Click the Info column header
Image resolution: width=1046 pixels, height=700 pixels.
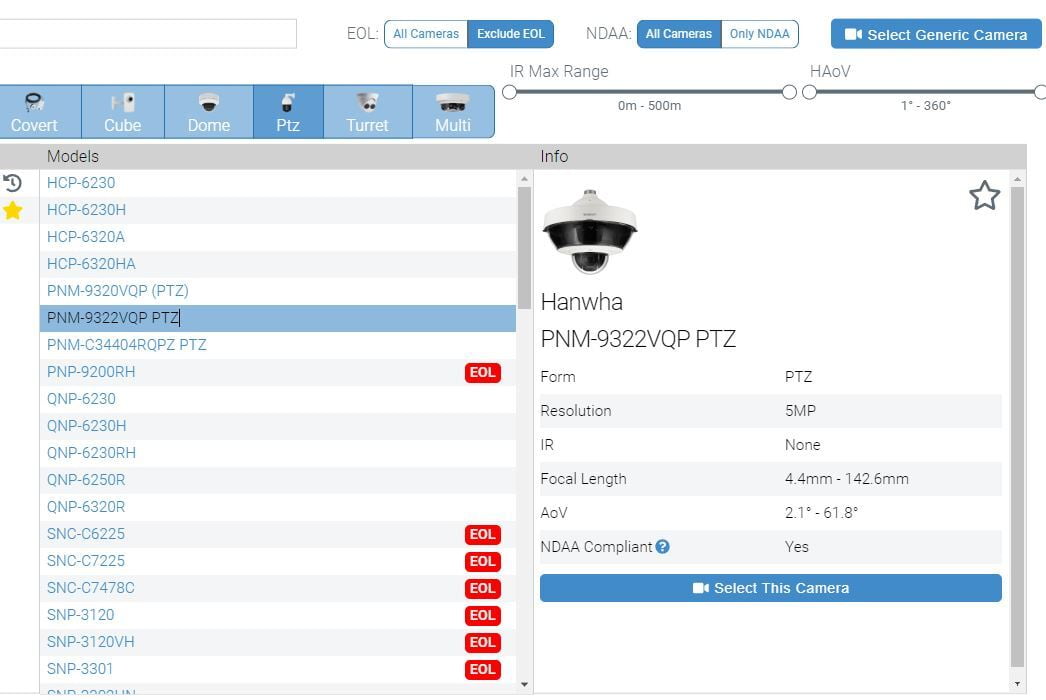tap(554, 156)
